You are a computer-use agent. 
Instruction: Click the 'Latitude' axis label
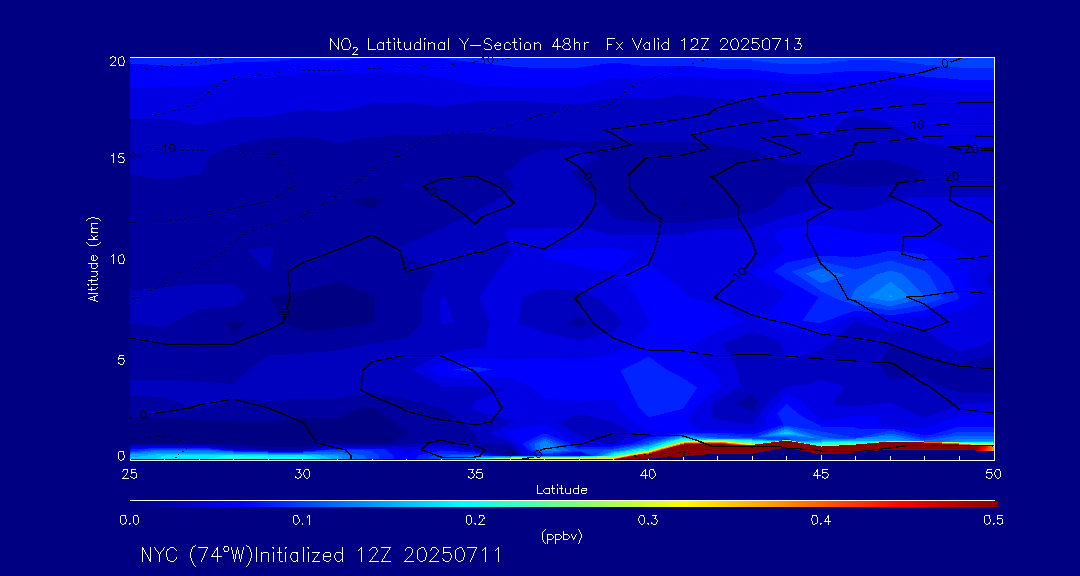tap(562, 490)
